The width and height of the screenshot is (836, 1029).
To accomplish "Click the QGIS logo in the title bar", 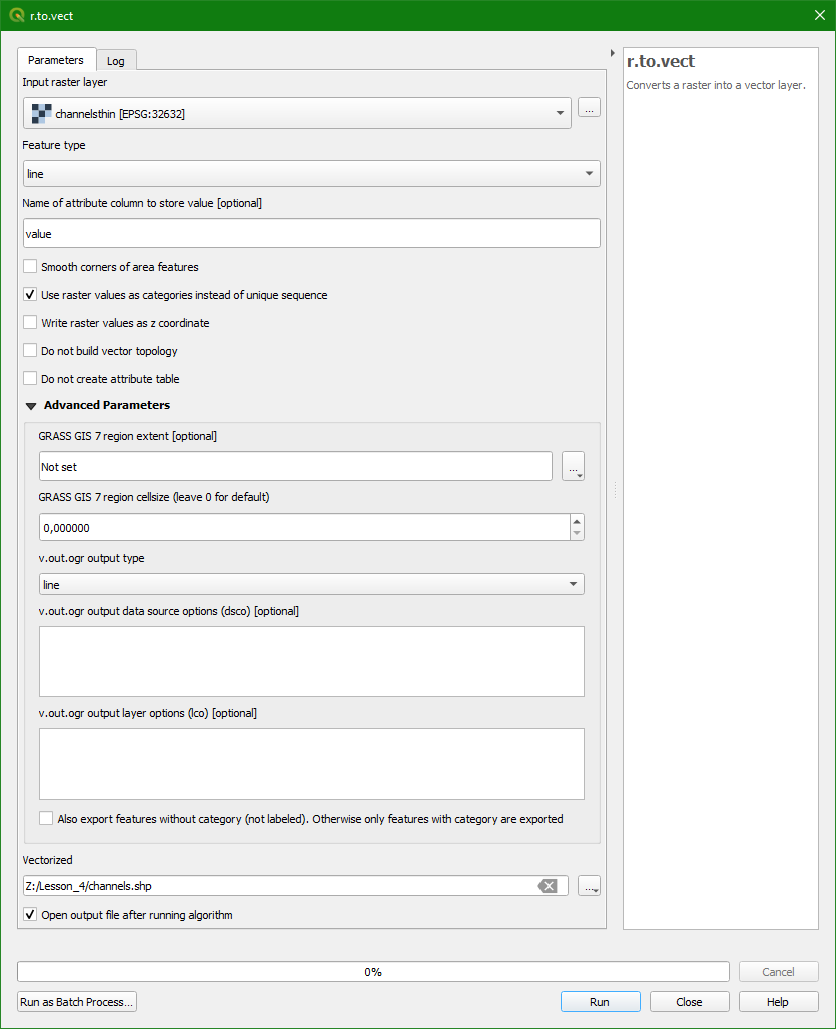I will tap(15, 15).
